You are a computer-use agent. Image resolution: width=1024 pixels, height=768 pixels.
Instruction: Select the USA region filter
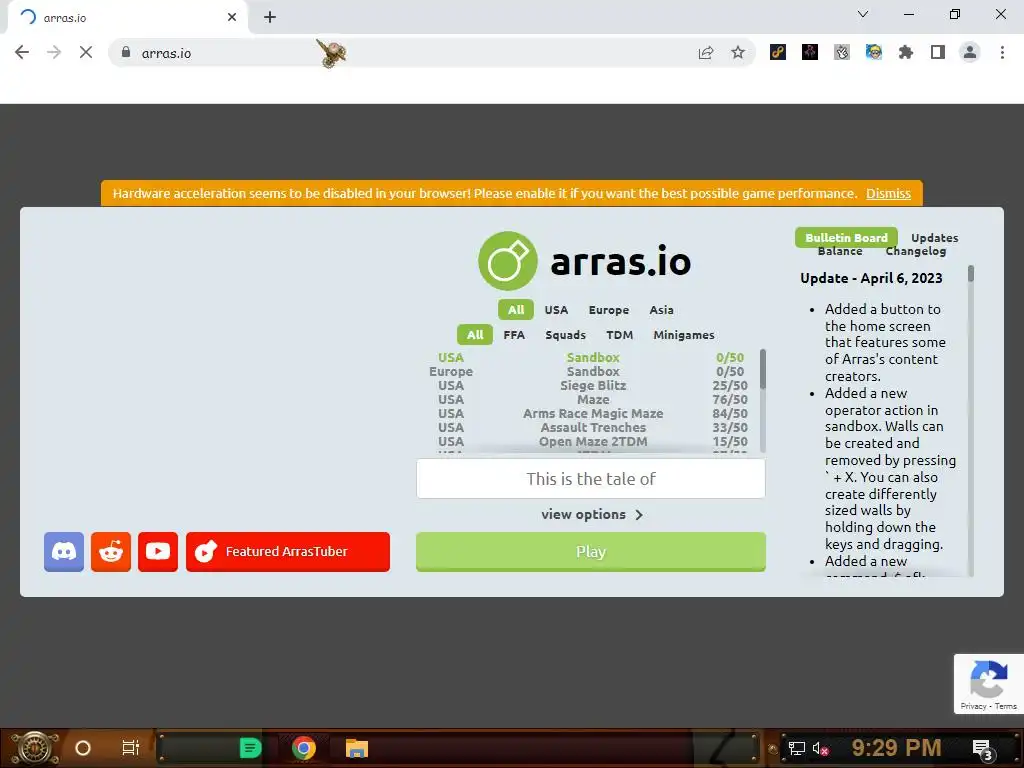click(x=556, y=310)
